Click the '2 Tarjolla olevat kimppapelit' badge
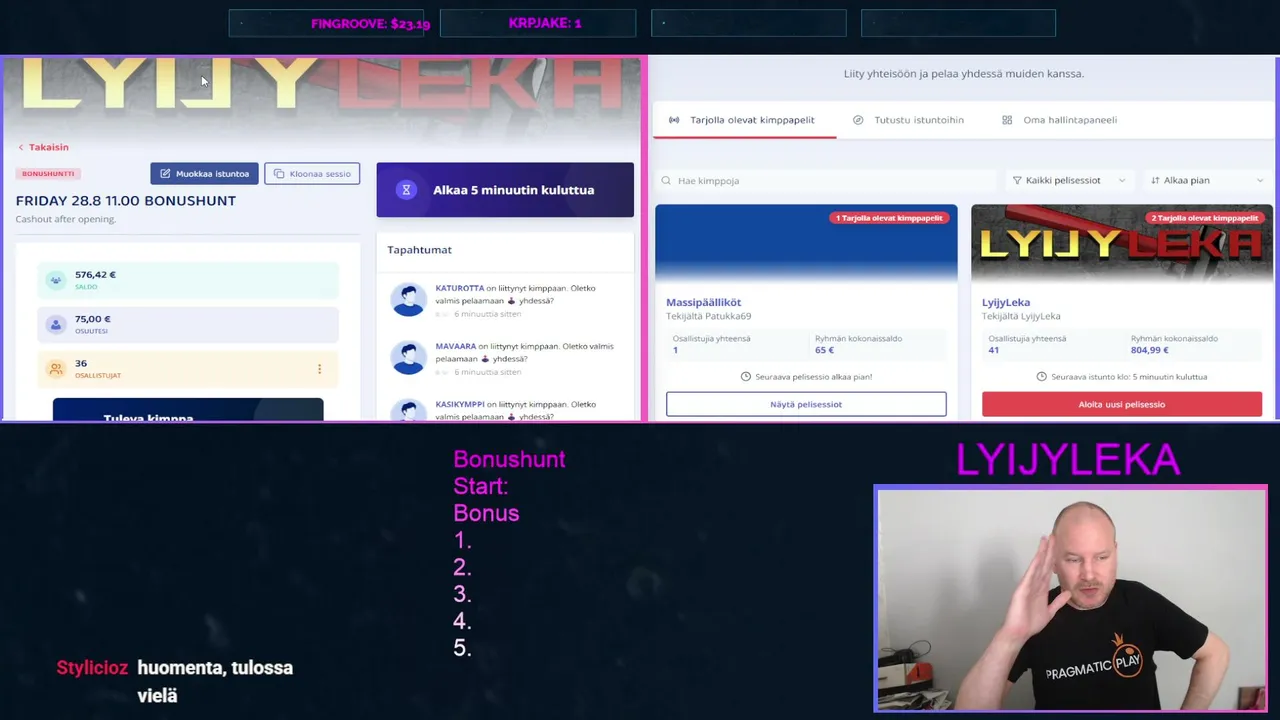 coord(1204,218)
